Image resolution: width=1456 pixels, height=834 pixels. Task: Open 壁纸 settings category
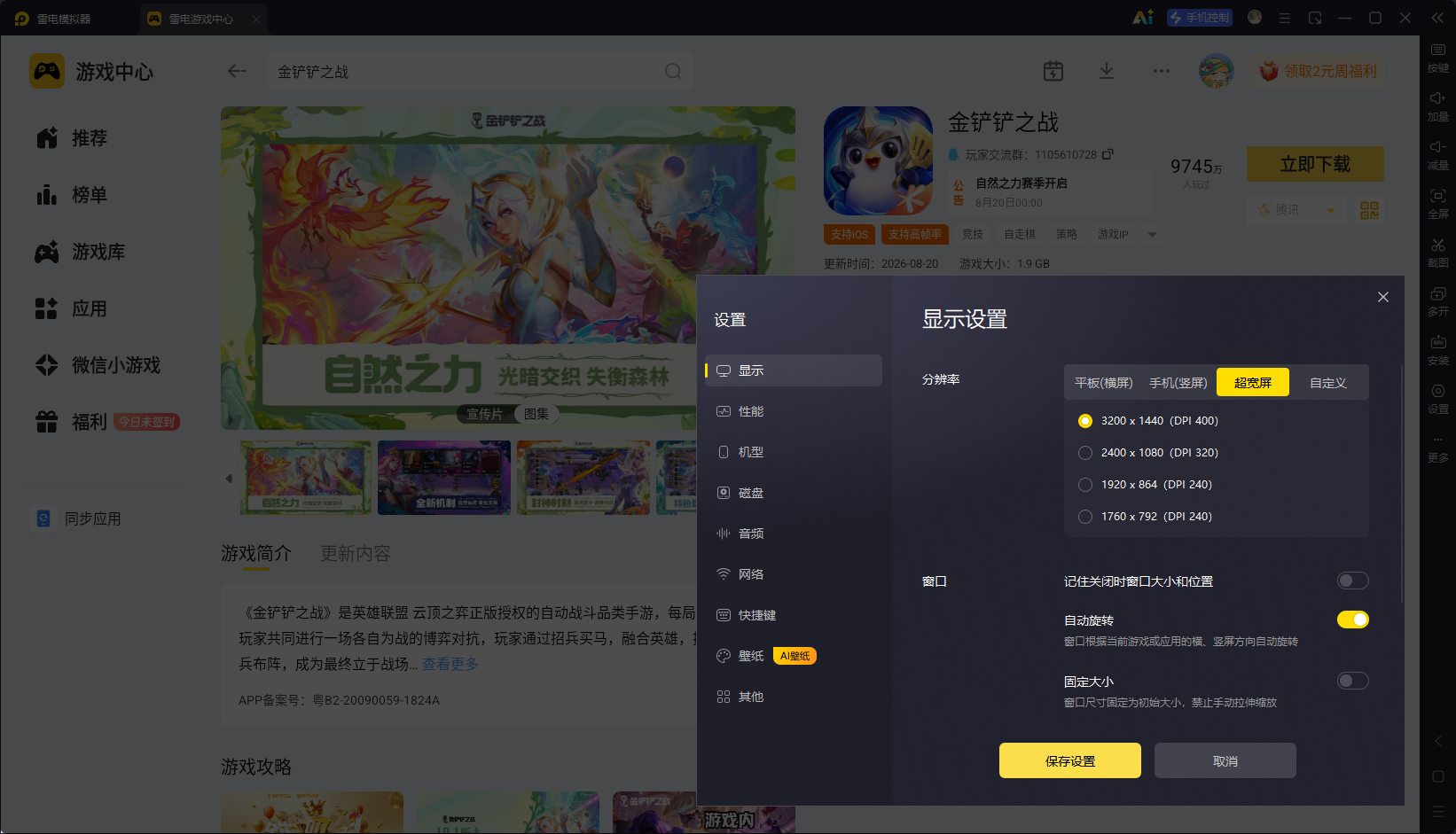point(794,656)
